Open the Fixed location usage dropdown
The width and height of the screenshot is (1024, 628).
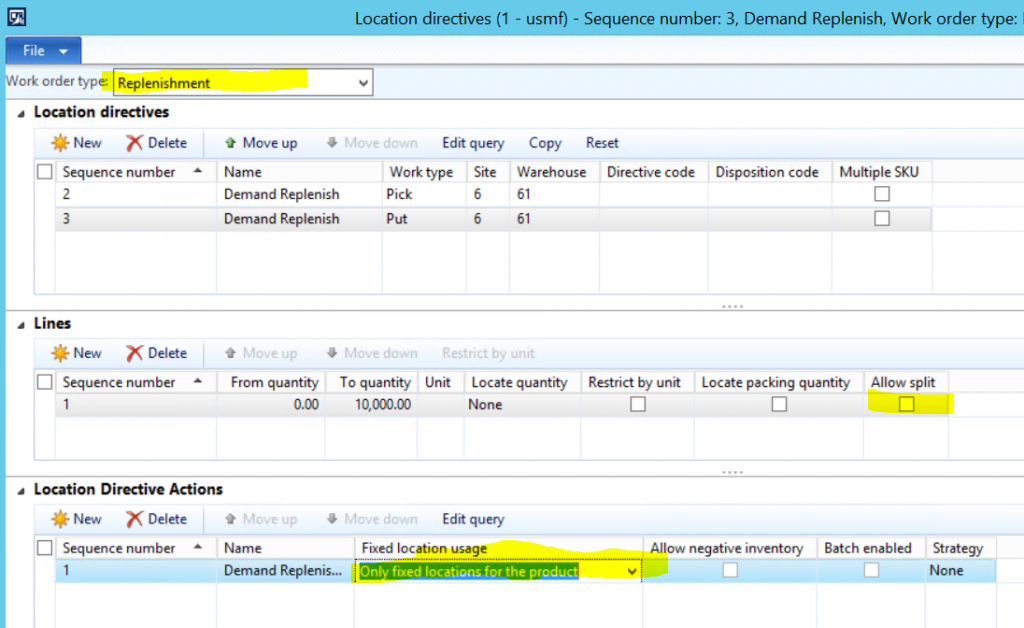pyautogui.click(x=630, y=570)
